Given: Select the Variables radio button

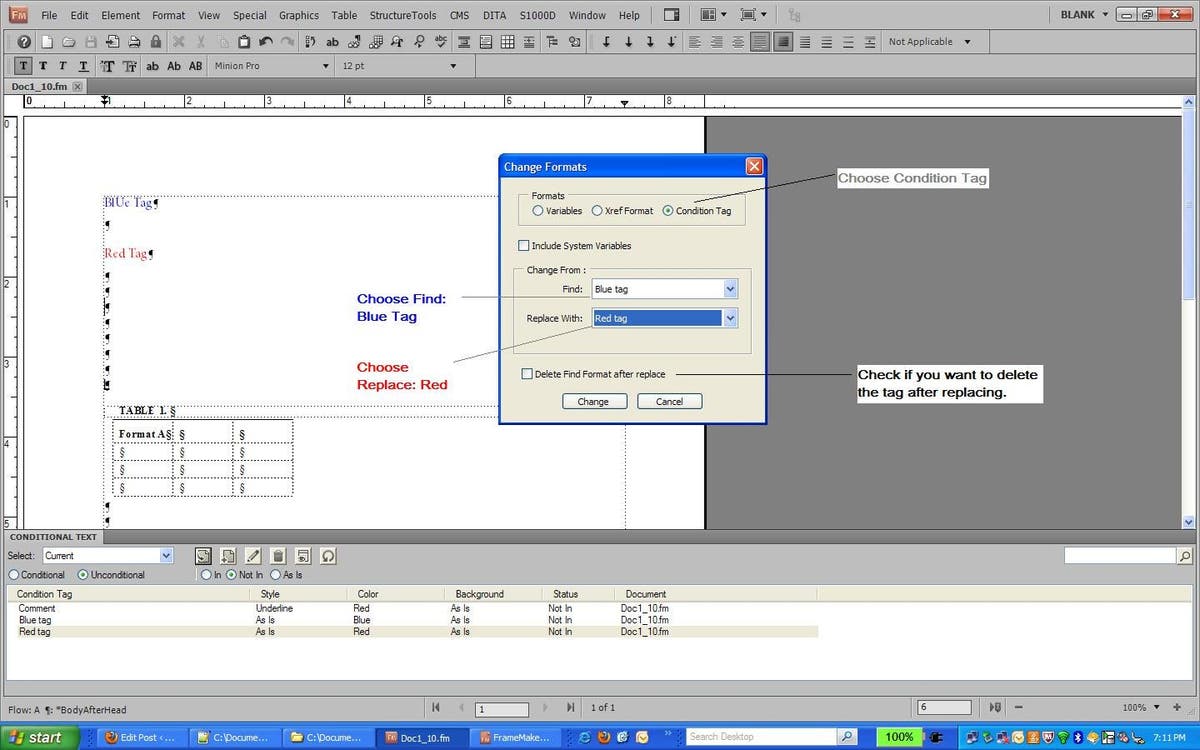Looking at the screenshot, I should 539,211.
